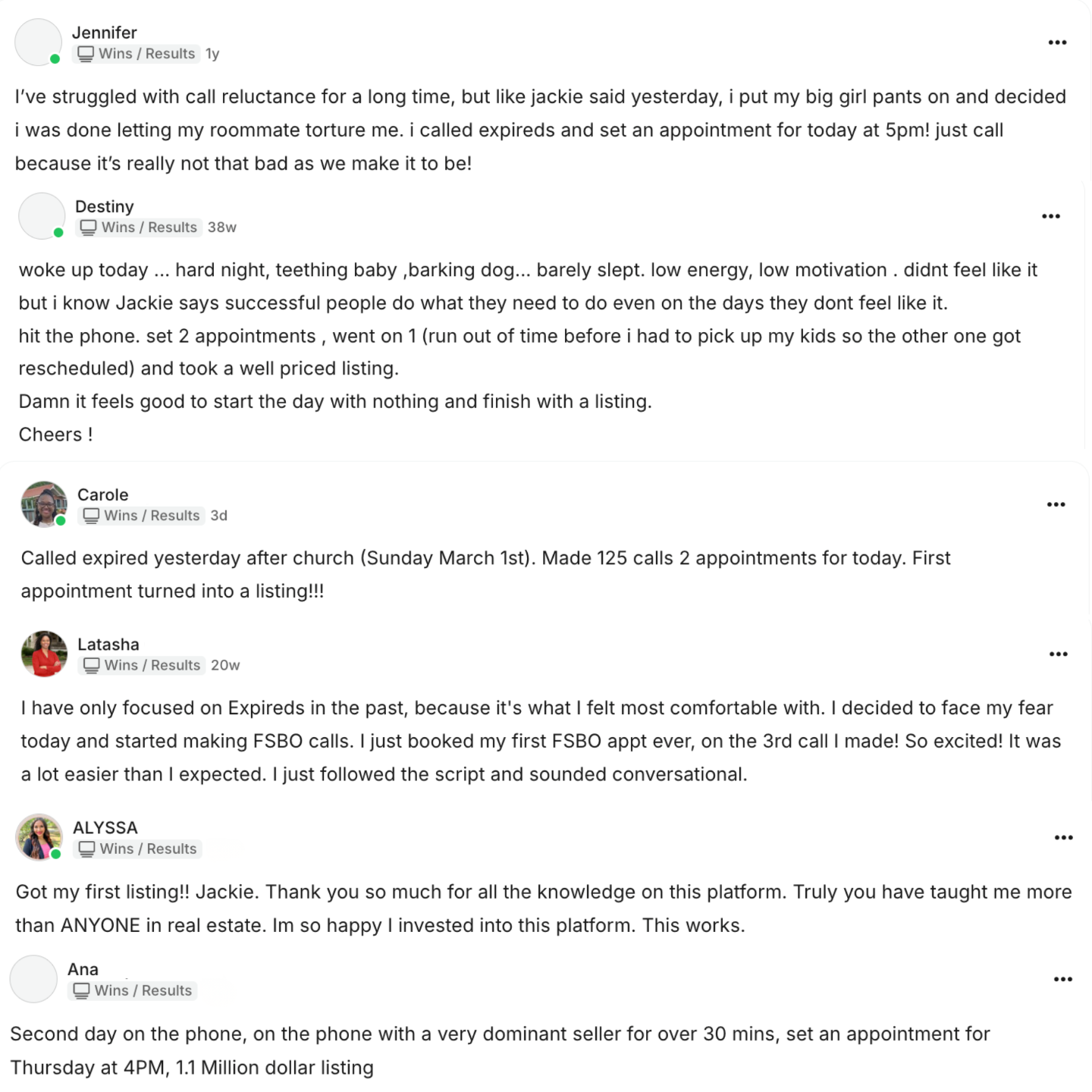Click Latasha's profile picture
The width and height of the screenshot is (1092, 1092).
click(44, 654)
